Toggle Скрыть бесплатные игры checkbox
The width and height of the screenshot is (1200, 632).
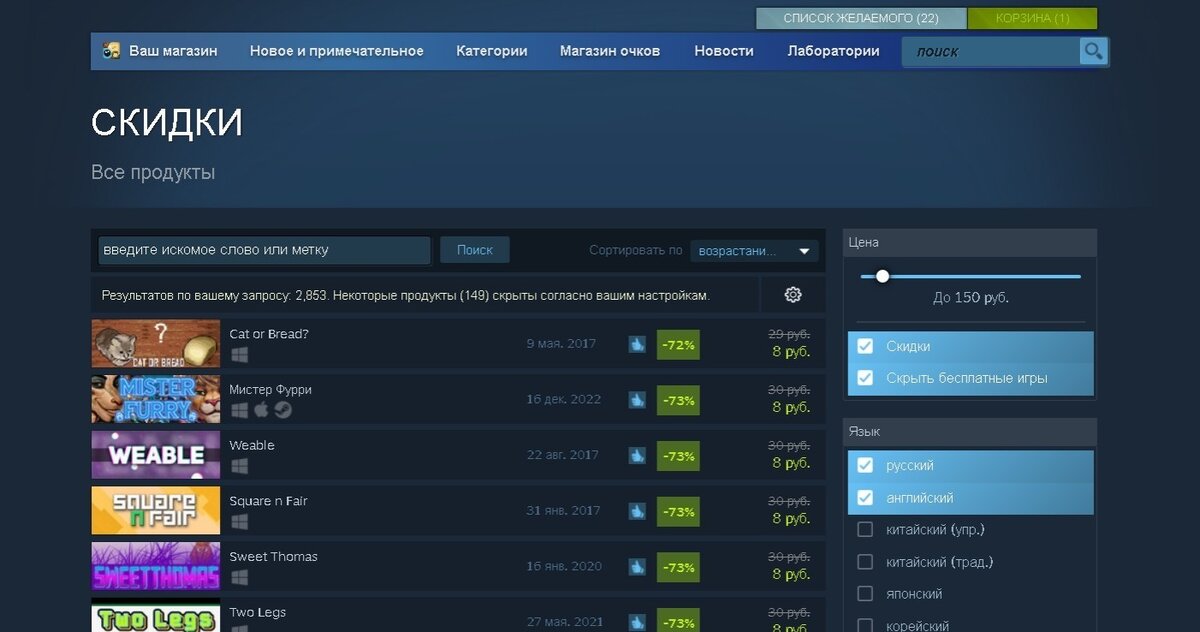click(866, 378)
